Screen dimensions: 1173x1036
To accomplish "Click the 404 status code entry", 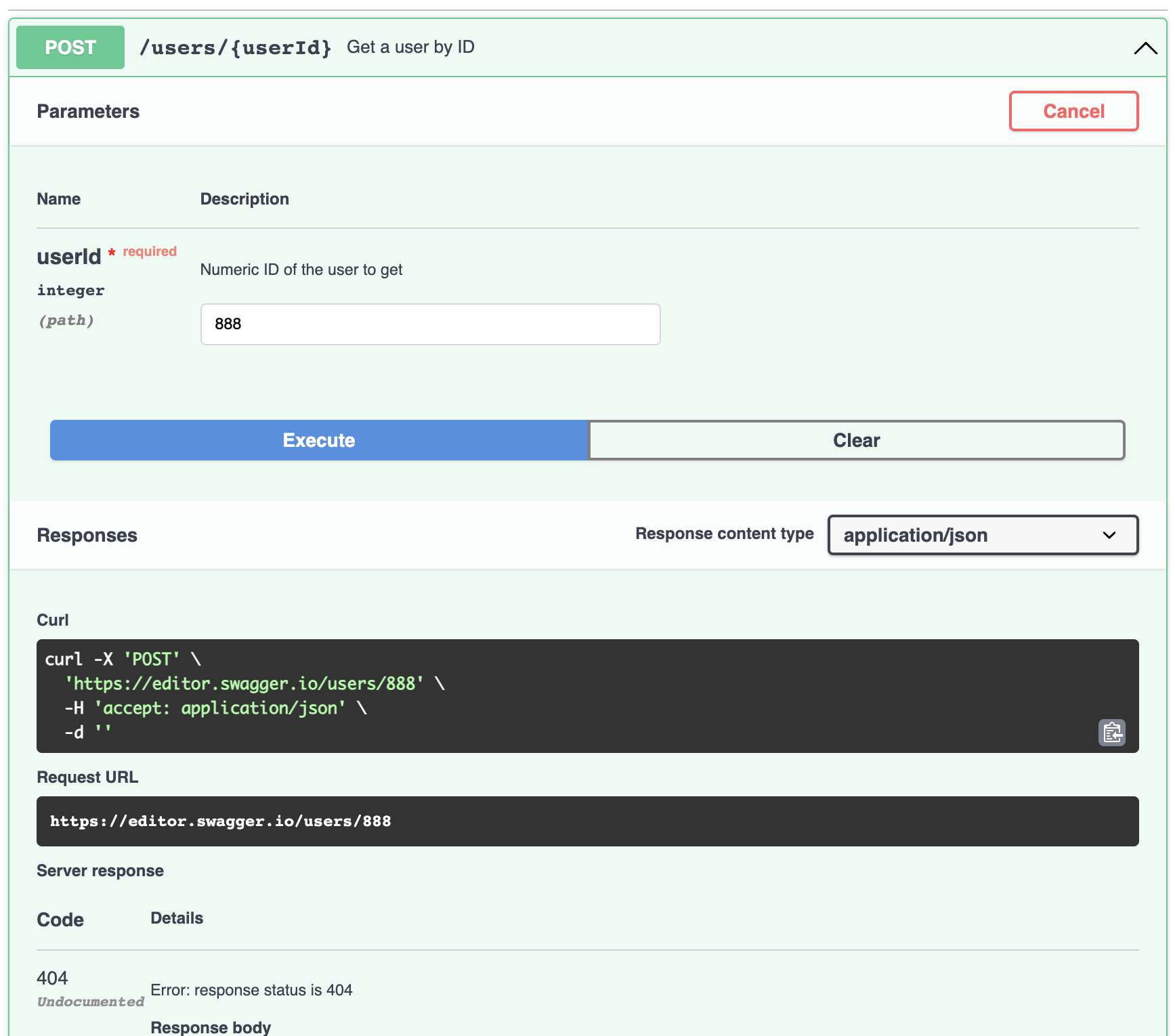I will (x=51, y=978).
